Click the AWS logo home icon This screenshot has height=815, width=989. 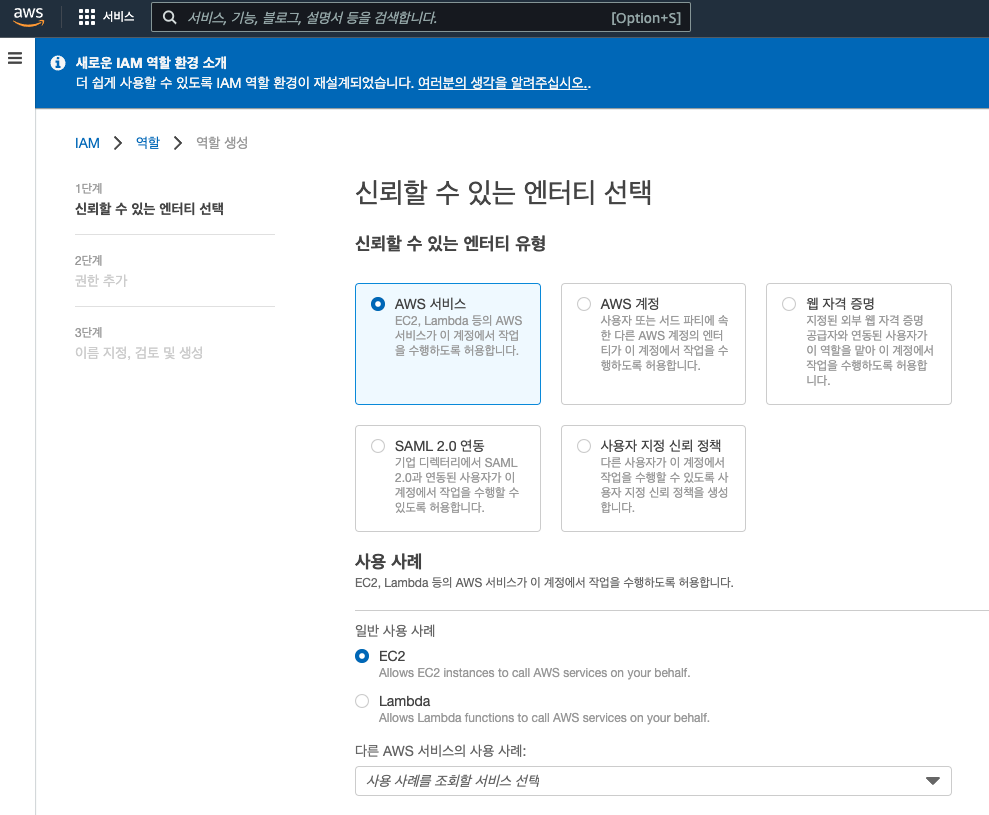(x=28, y=17)
